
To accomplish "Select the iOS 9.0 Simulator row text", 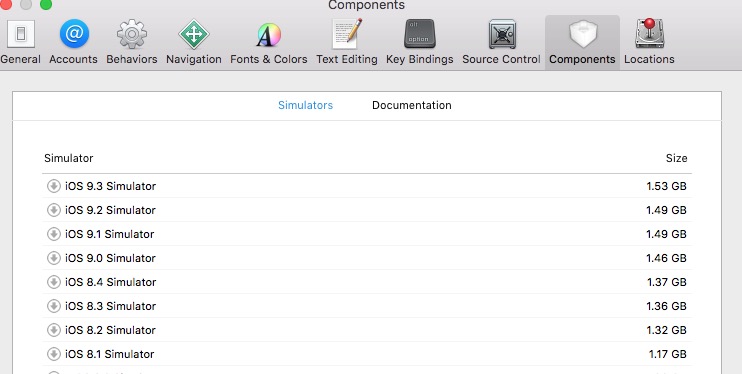I will point(110,258).
